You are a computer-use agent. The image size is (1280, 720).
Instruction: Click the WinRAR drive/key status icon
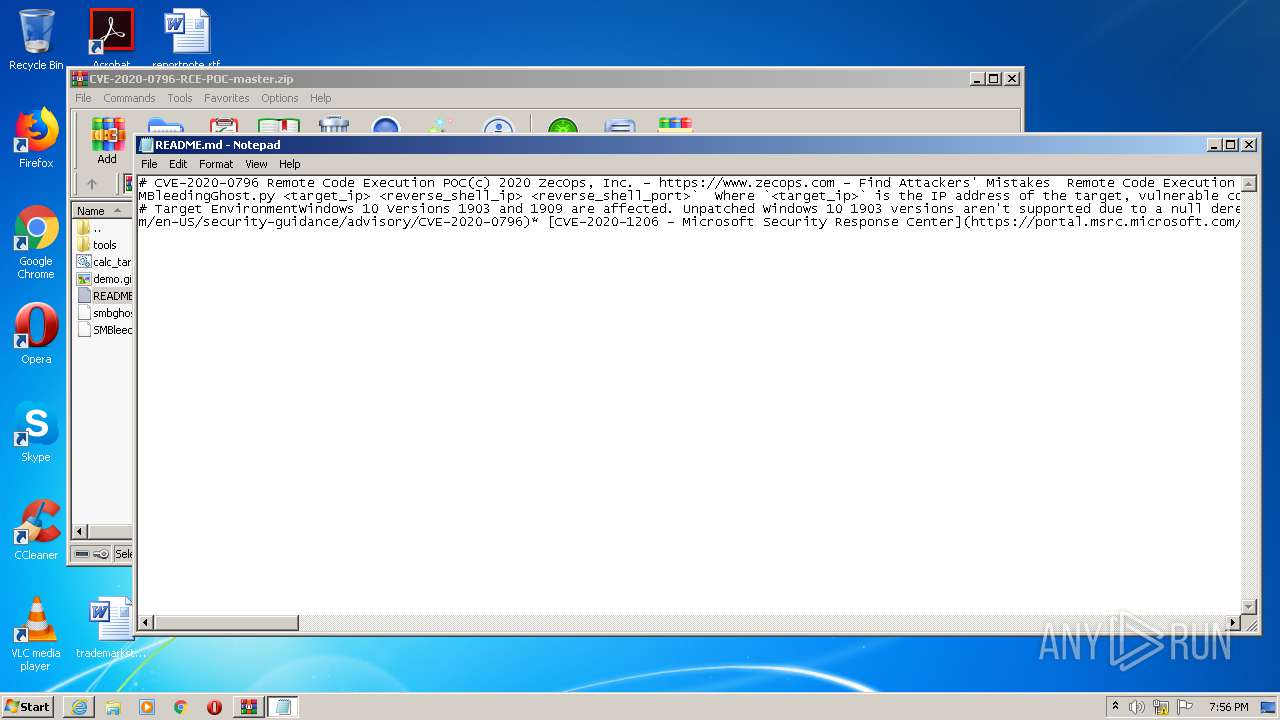coord(92,554)
